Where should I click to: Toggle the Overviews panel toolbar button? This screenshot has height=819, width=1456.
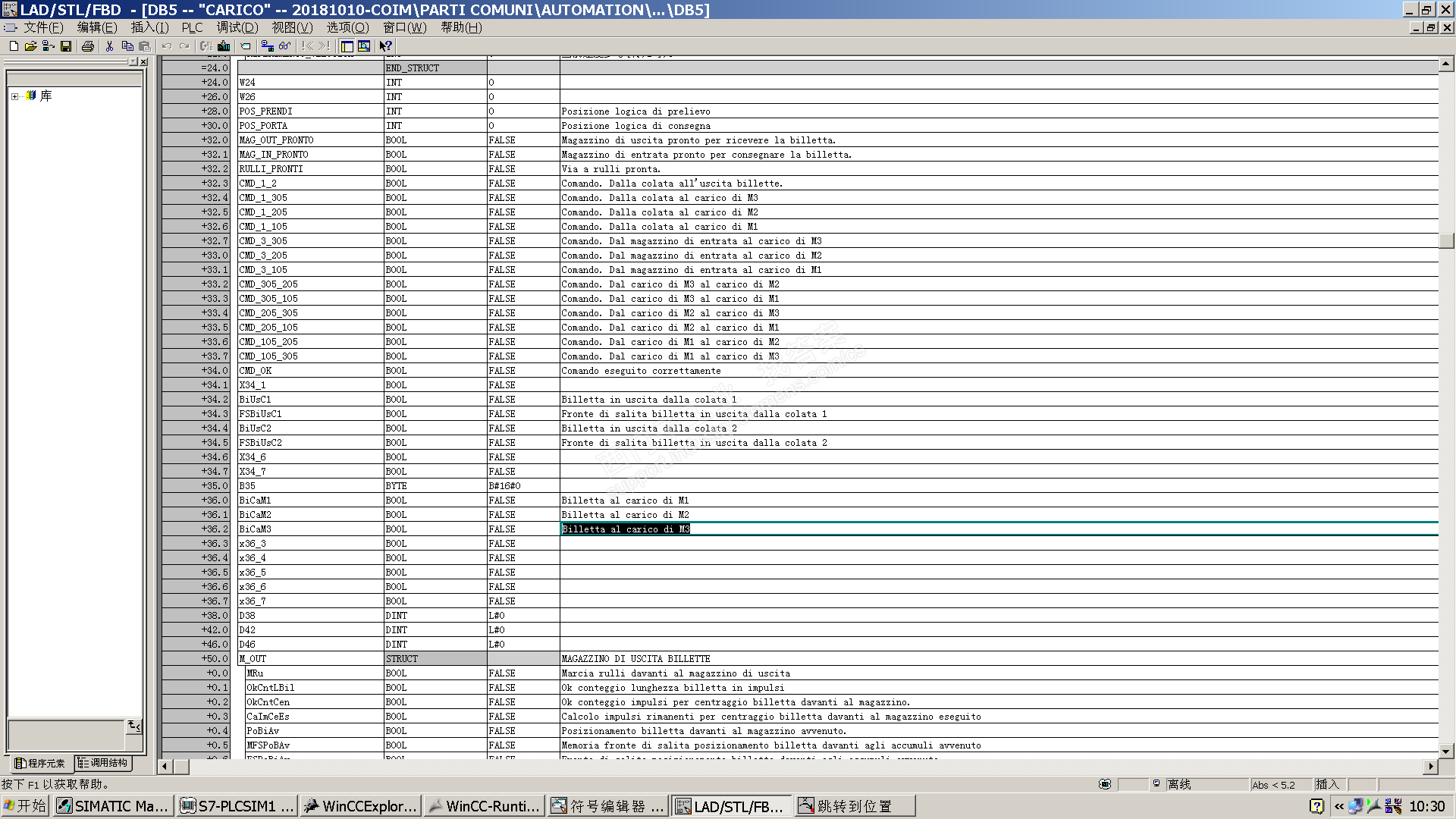347,46
